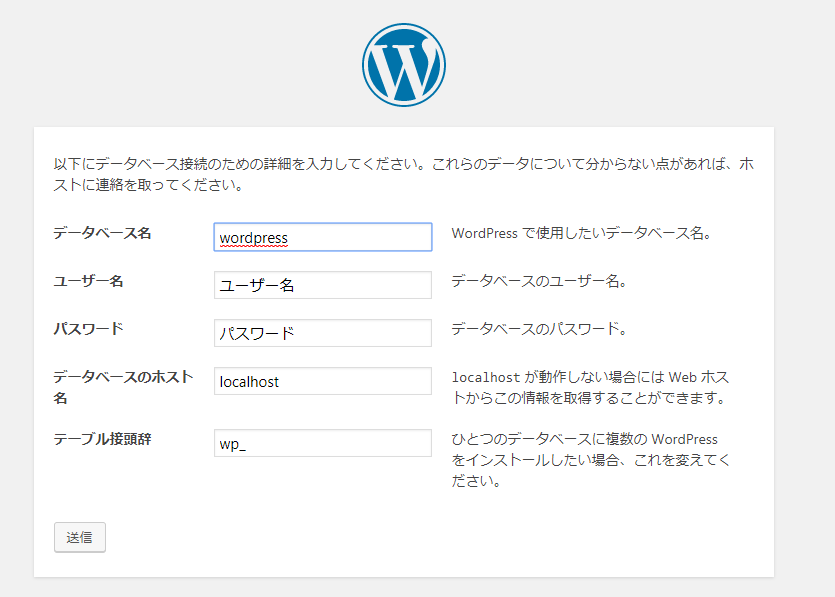835x597 pixels.
Task: Click the ユーザー名 input field
Action: click(x=323, y=285)
